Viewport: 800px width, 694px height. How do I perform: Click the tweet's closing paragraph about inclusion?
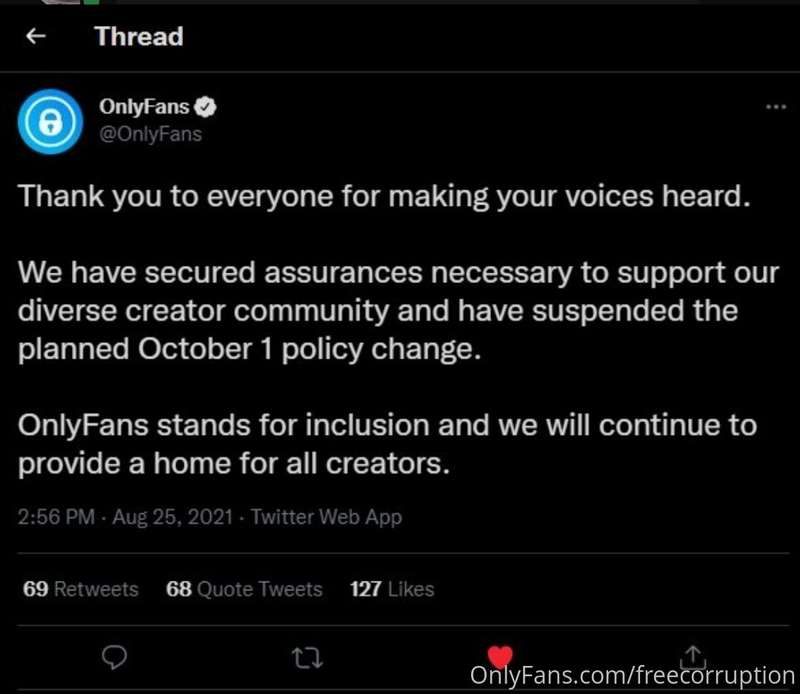[387, 444]
